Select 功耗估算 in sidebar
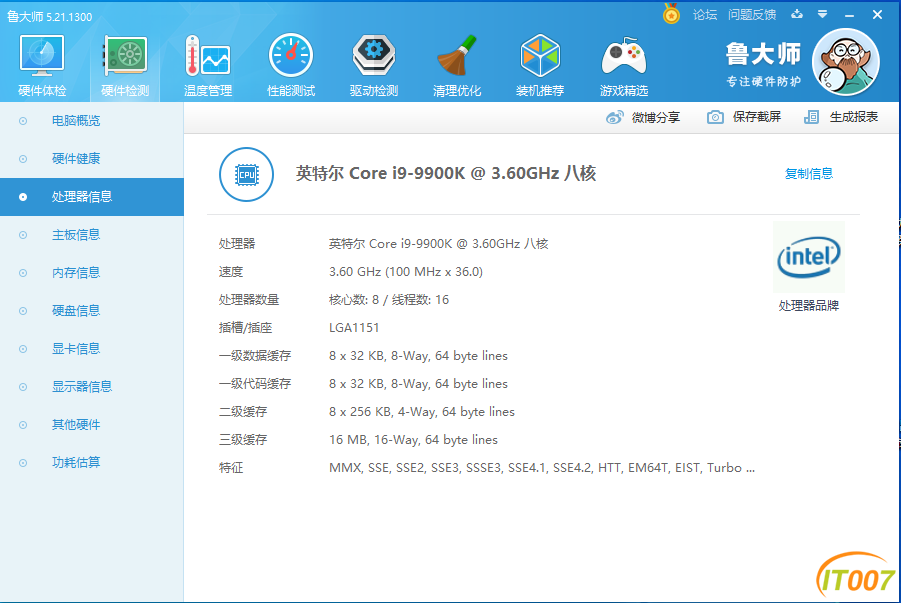Image resolution: width=901 pixels, height=603 pixels. tap(92, 462)
